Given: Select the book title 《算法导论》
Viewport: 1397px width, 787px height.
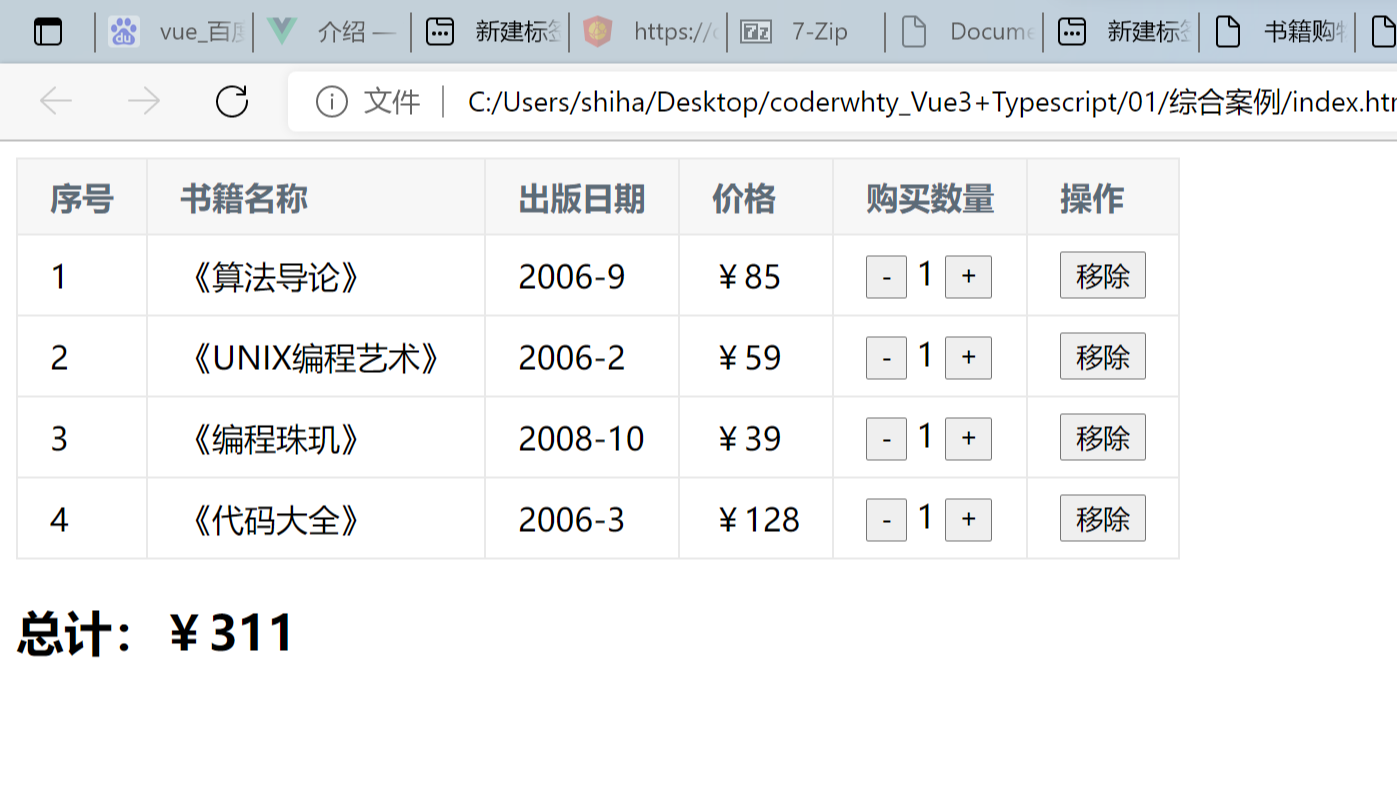Looking at the screenshot, I should click(276, 277).
